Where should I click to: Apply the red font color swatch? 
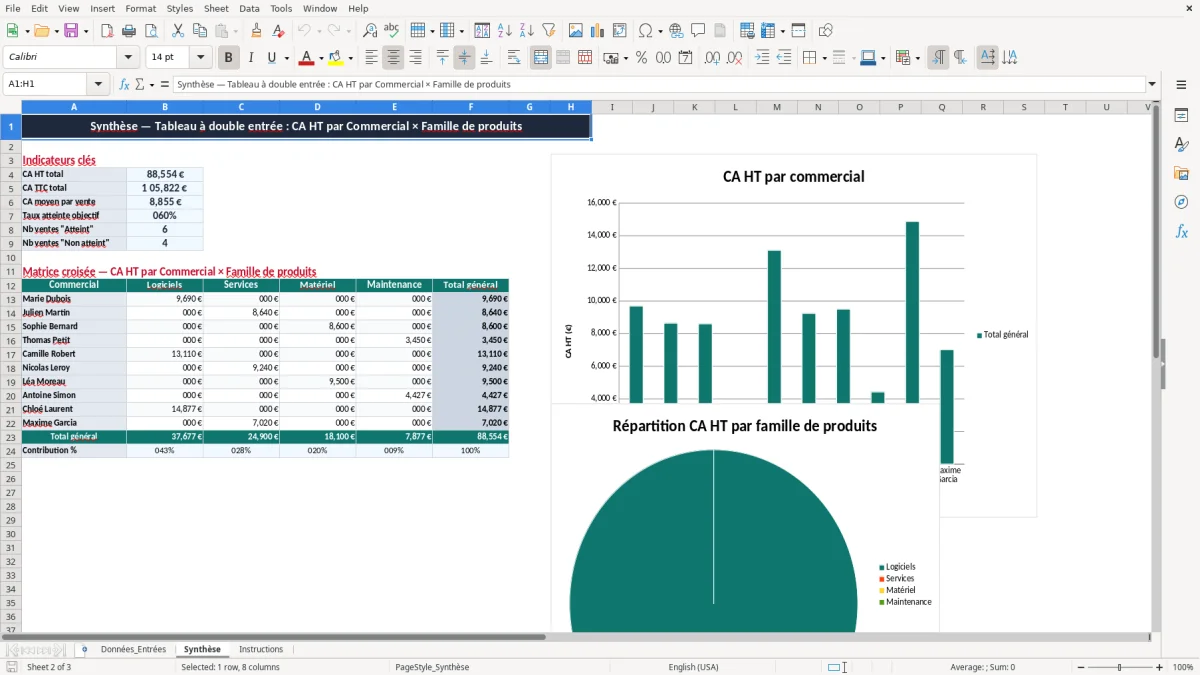(x=307, y=58)
